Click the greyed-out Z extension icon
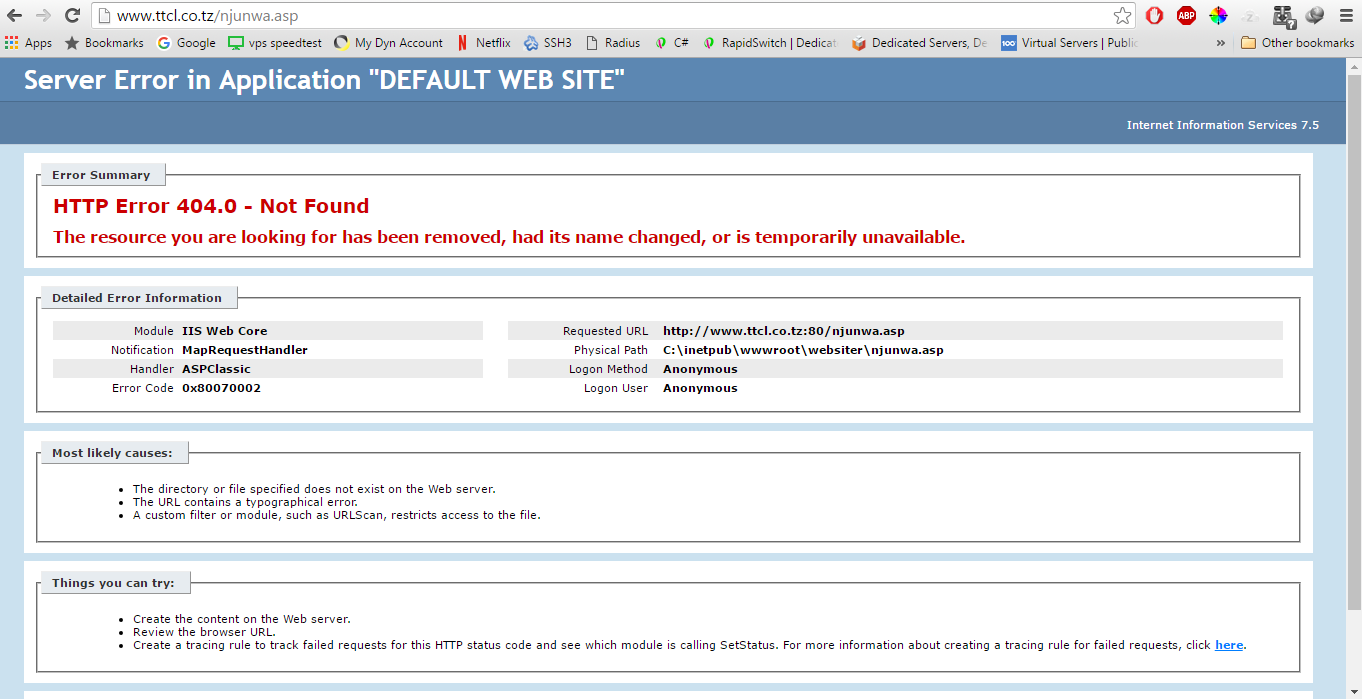The width and height of the screenshot is (1362, 699). (1250, 15)
